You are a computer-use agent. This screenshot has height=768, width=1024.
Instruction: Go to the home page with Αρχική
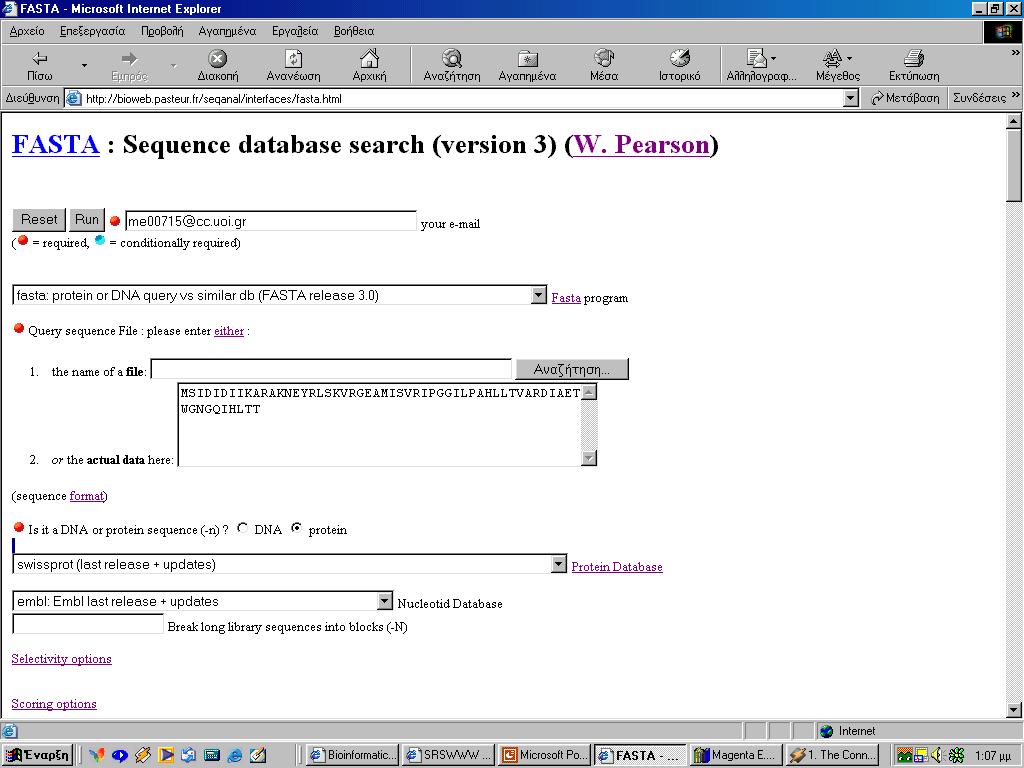(369, 66)
